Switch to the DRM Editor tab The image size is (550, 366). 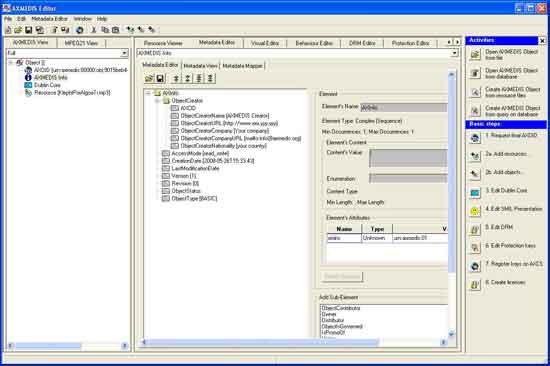tap(362, 43)
